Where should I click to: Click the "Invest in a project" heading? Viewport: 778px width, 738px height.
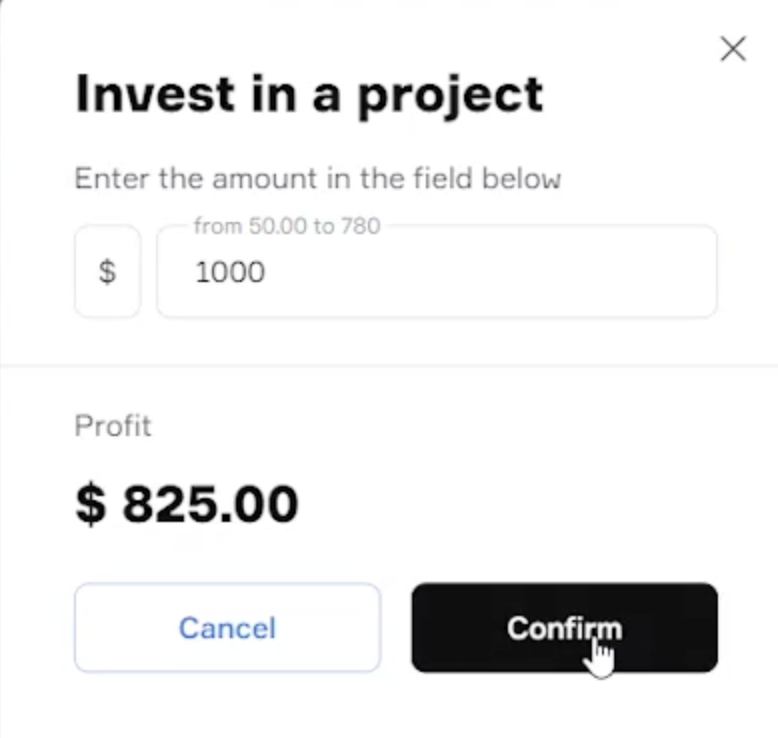click(309, 95)
